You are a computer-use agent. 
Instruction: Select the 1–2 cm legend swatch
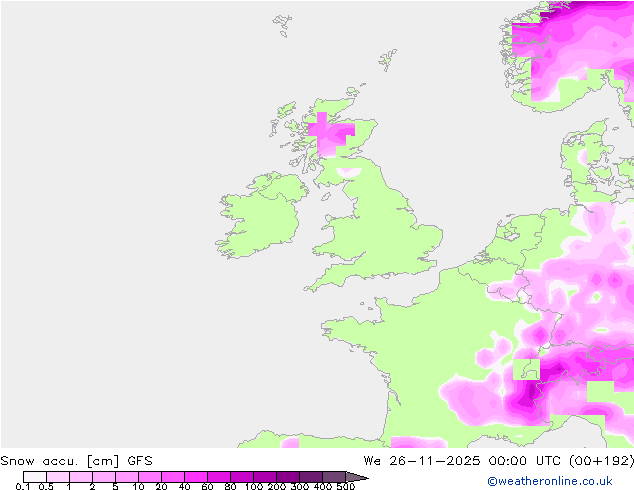(81, 477)
